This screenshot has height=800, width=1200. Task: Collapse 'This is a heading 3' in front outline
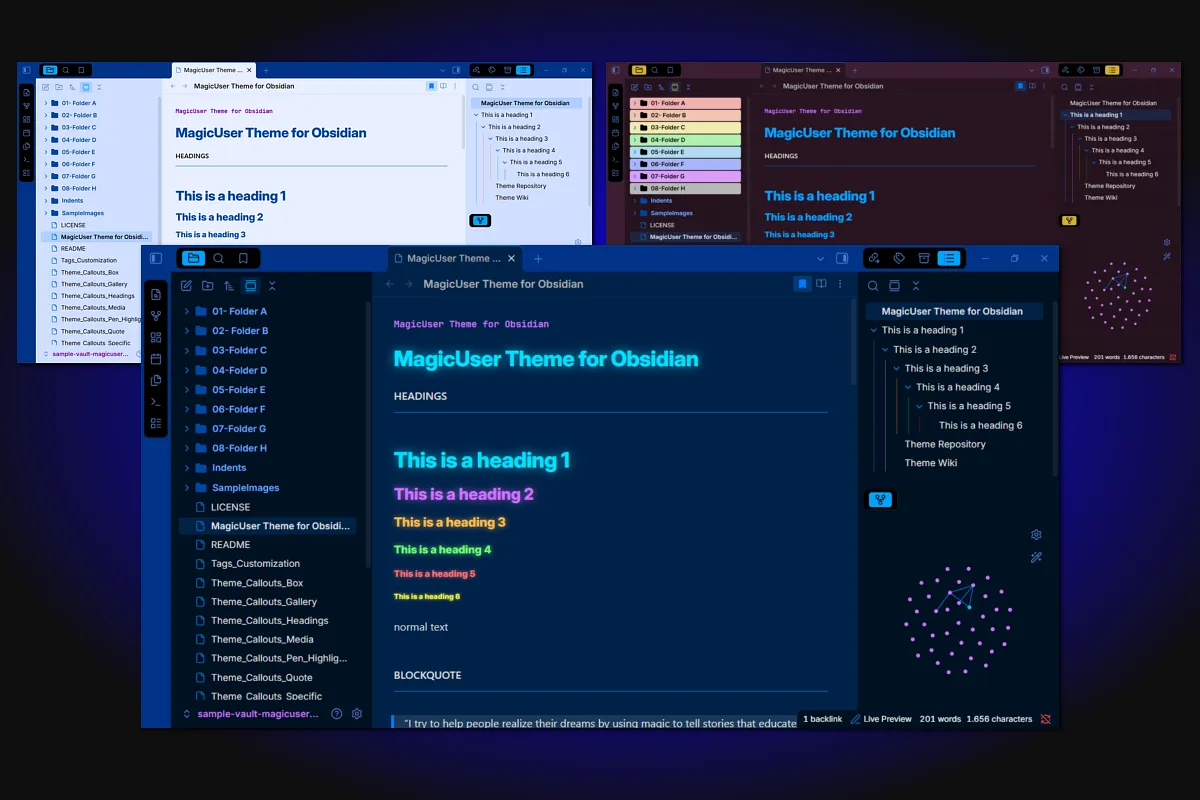(896, 368)
